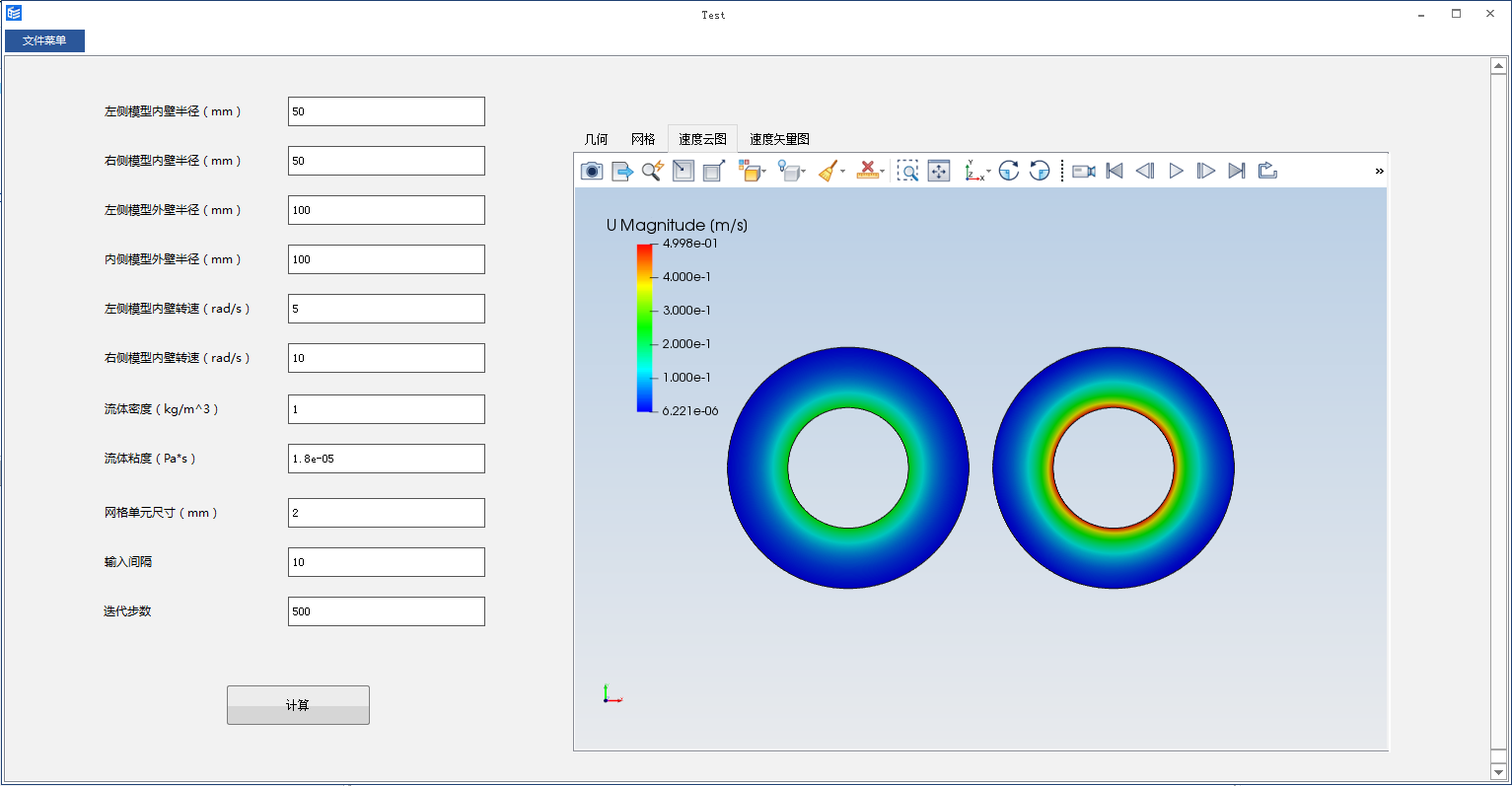This screenshot has height=786, width=1512.
Task: Click the scrollbar down arrow on the right
Action: [1498, 772]
